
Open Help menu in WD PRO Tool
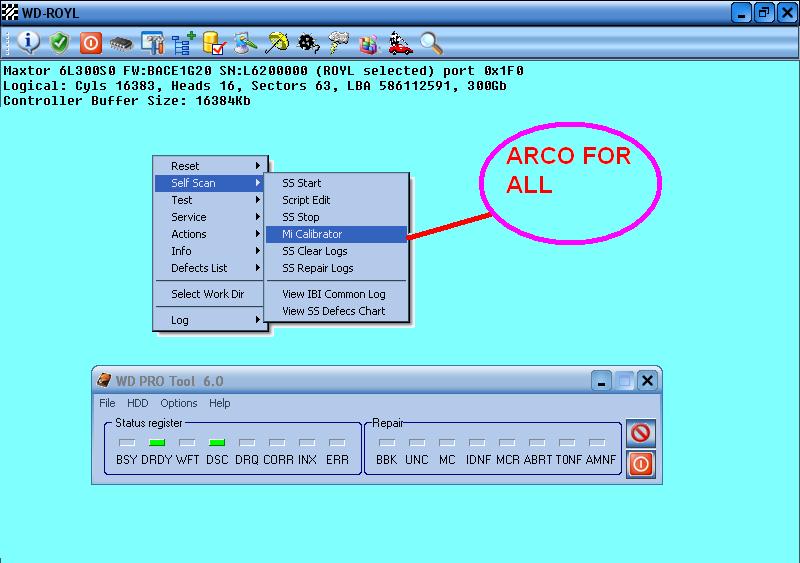(x=219, y=403)
